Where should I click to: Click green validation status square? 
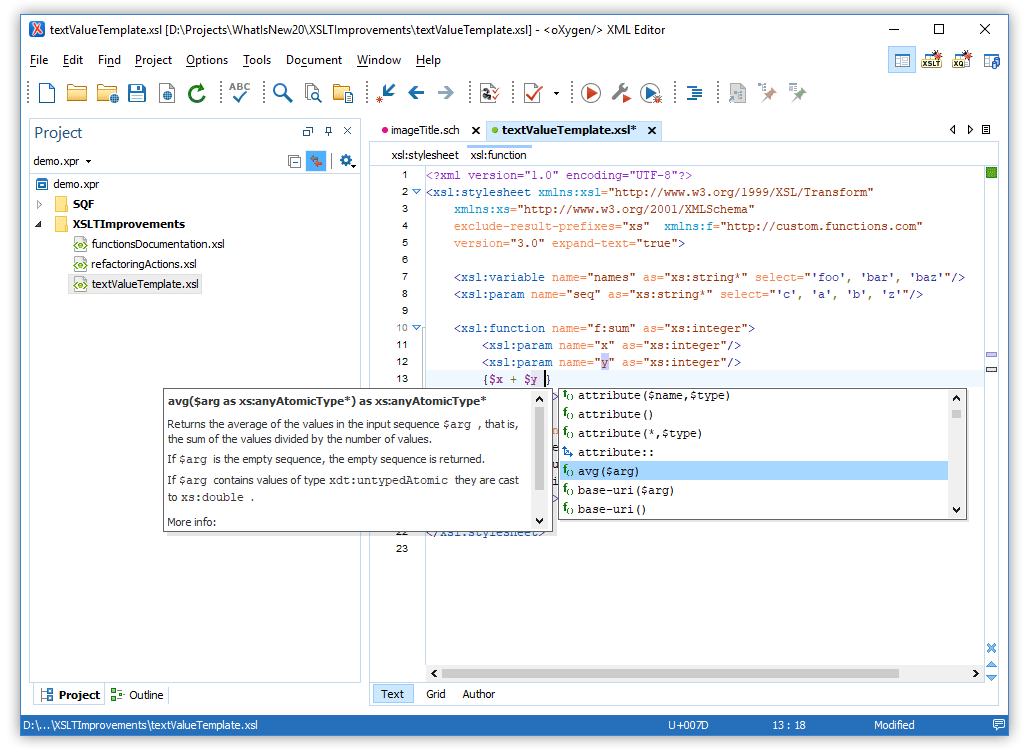(x=991, y=173)
